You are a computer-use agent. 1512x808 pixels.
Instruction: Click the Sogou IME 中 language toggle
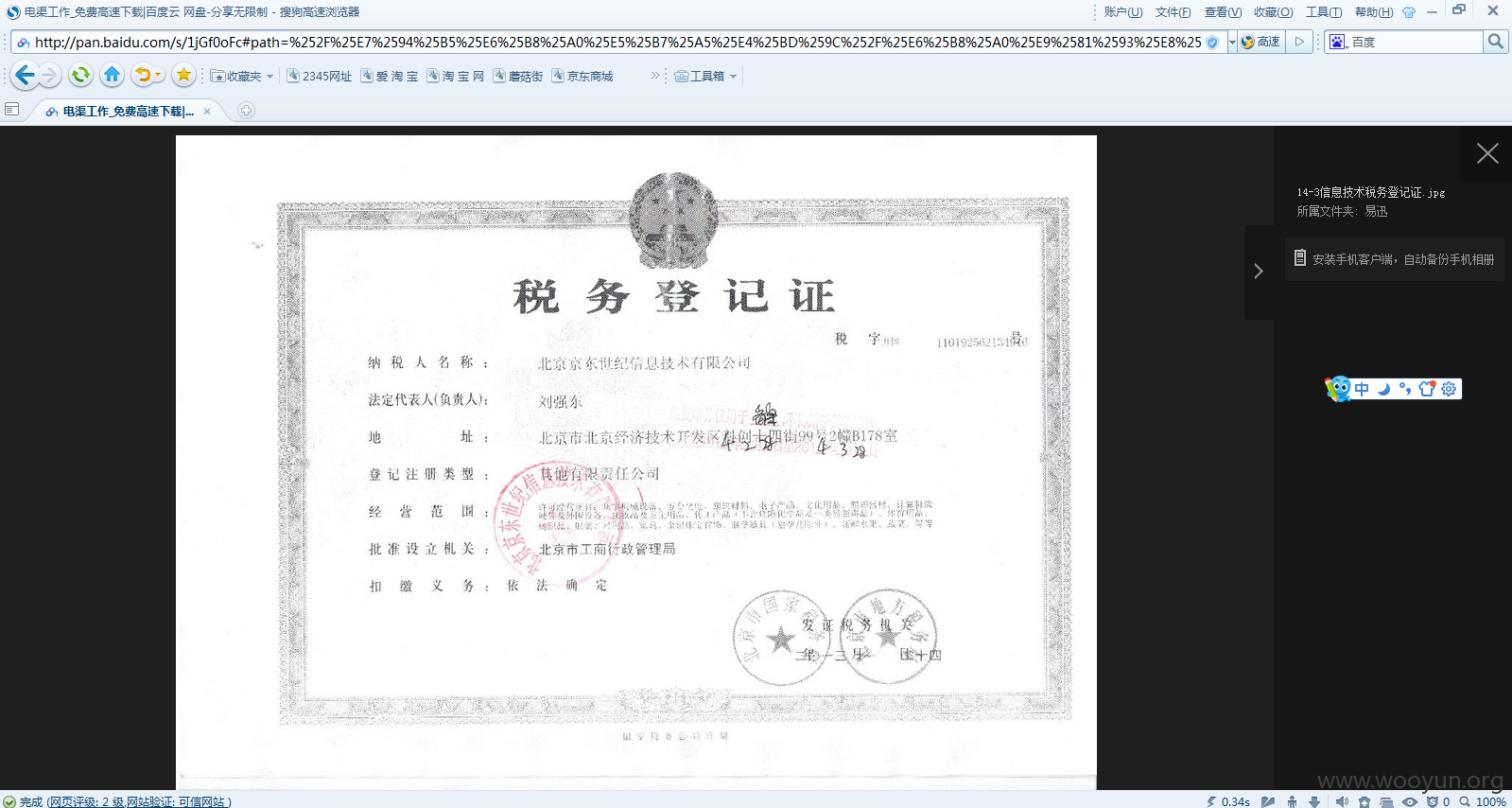coord(1362,389)
